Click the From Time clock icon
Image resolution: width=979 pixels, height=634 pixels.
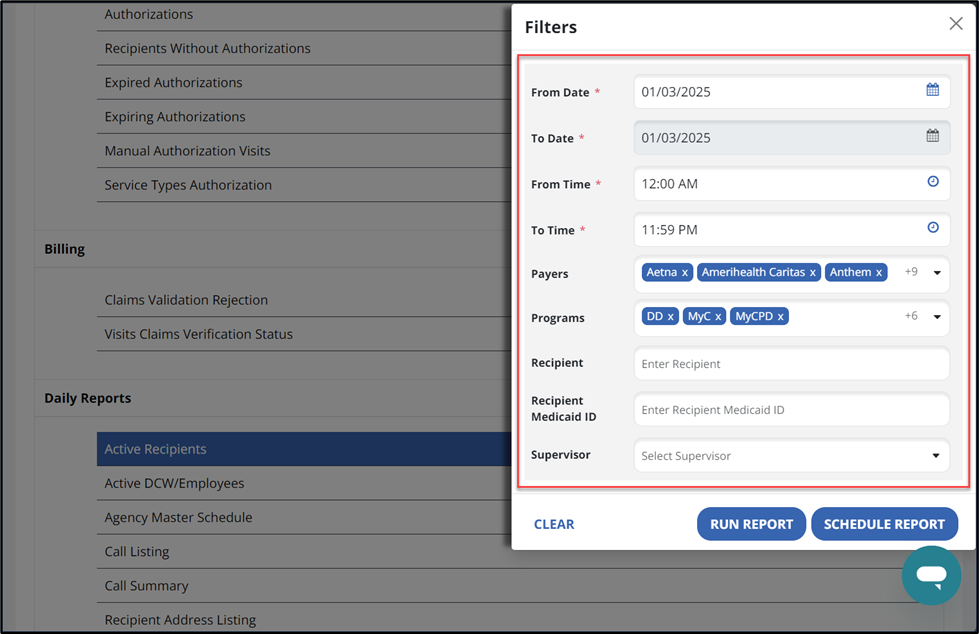tap(932, 182)
